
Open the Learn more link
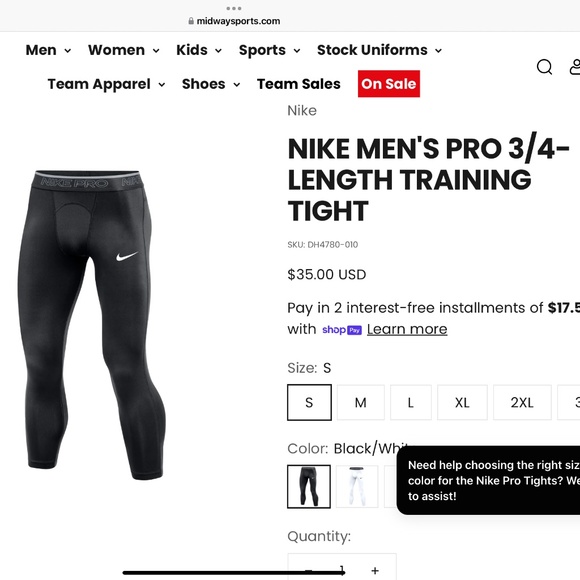407,329
